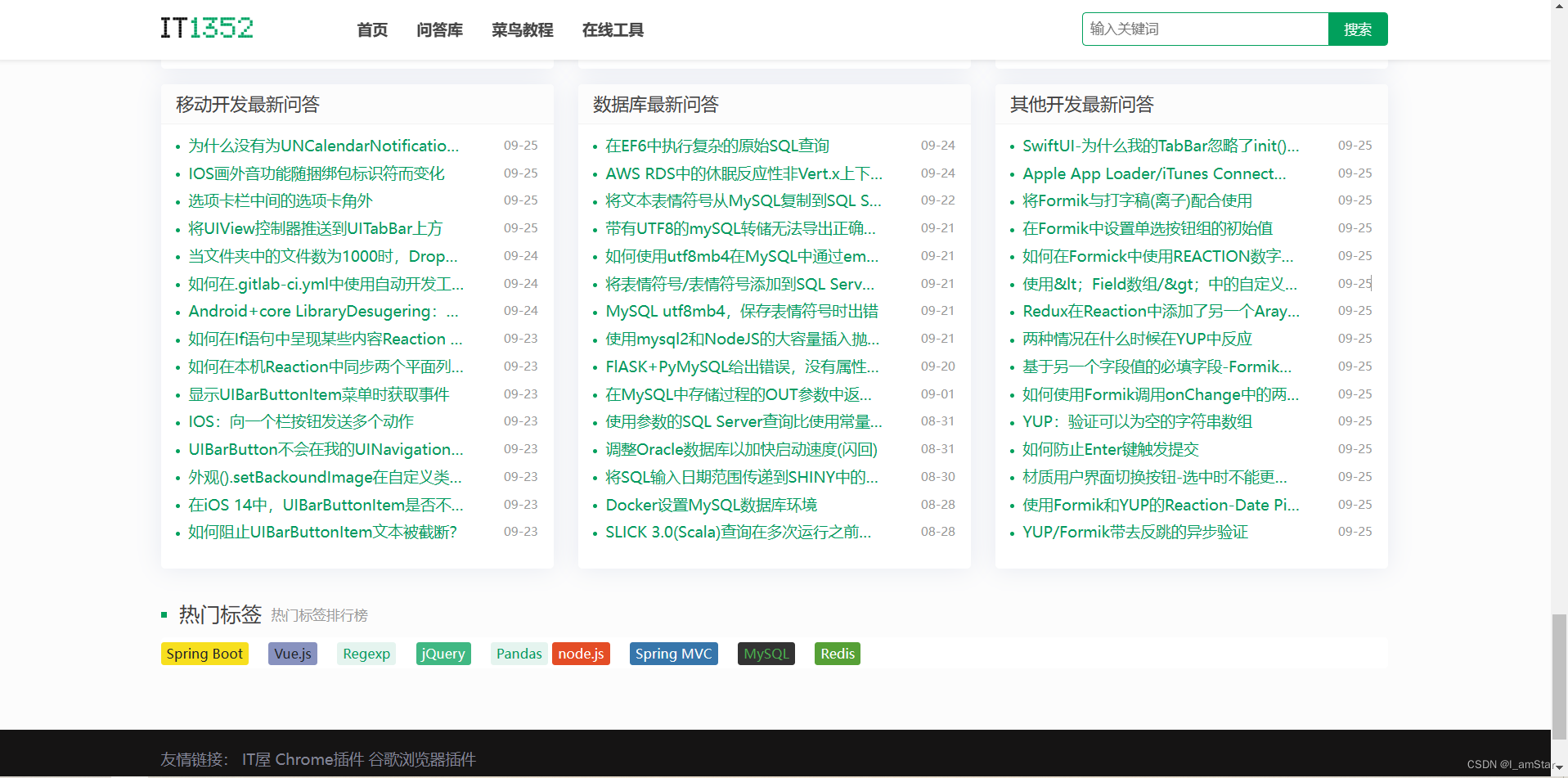This screenshot has height=778, width=1568.
Task: Select the Regexp tag
Action: pyautogui.click(x=366, y=654)
